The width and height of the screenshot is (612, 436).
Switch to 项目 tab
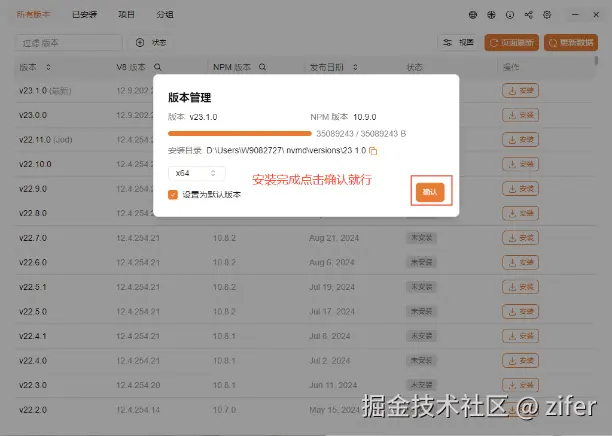pyautogui.click(x=126, y=15)
